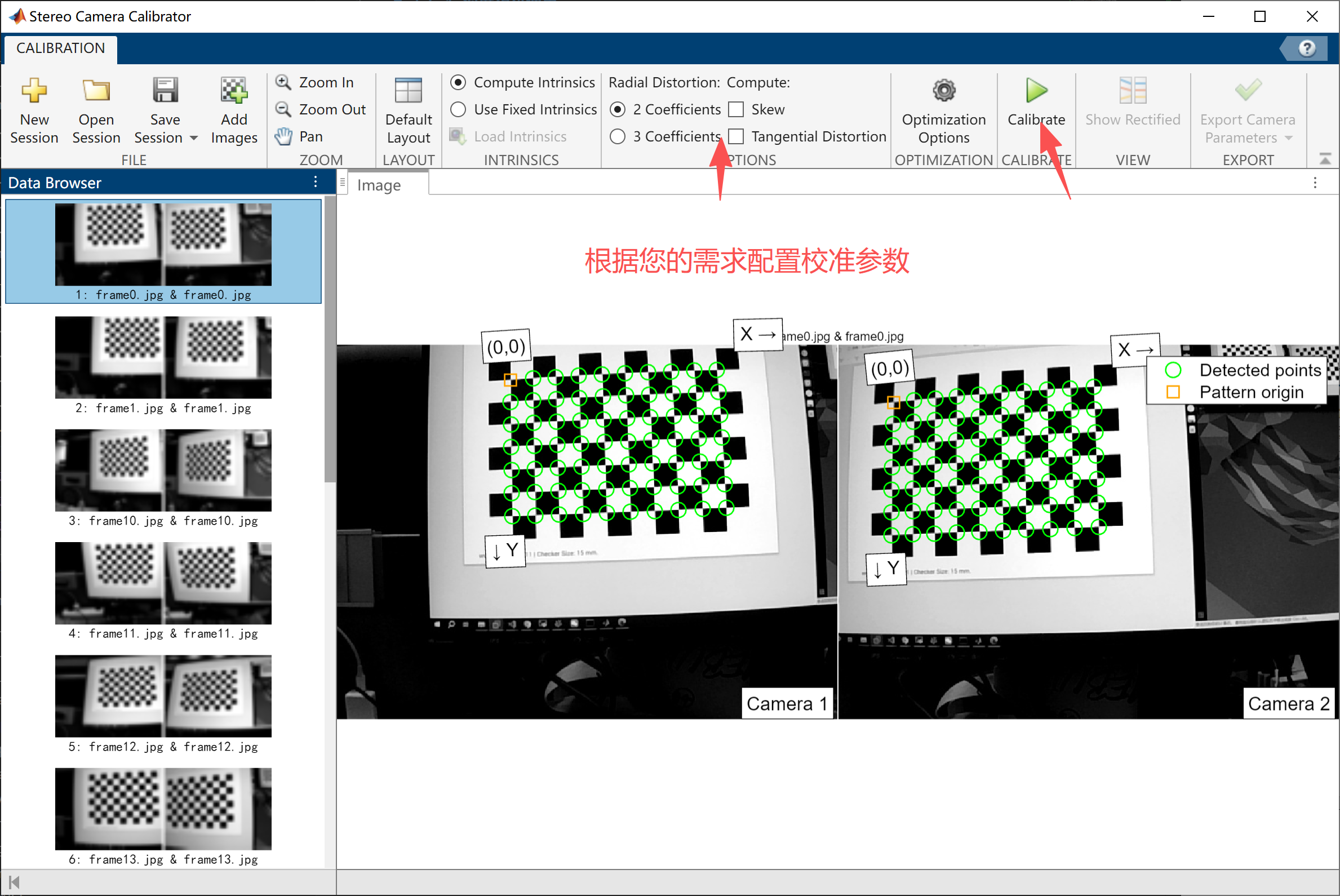Collapse the toolstrip ribbon
Image resolution: width=1340 pixels, height=896 pixels.
(x=1325, y=159)
